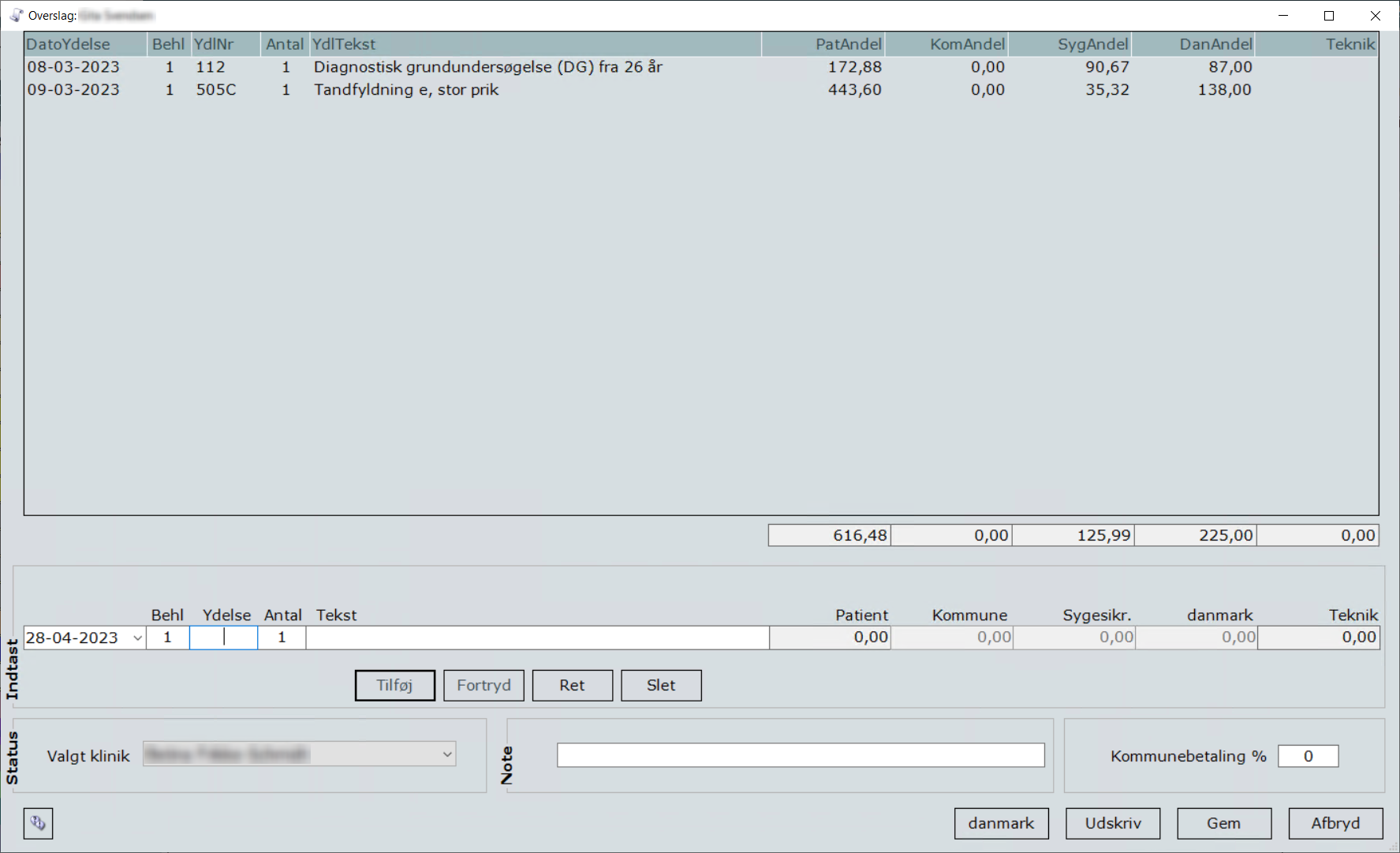
Task: Focus the Ydelse input field
Action: tap(223, 638)
